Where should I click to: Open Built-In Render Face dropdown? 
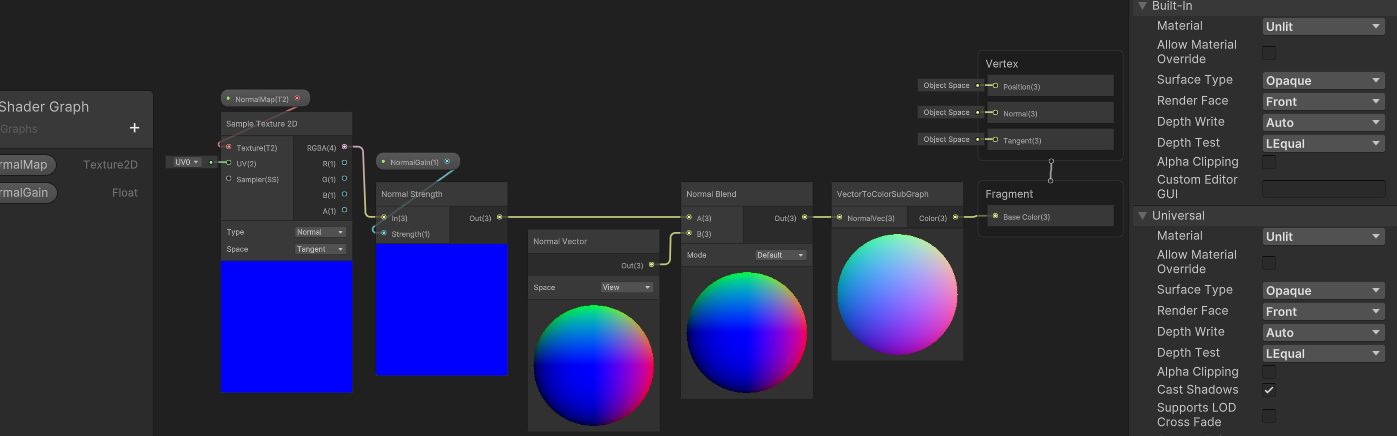click(1323, 102)
